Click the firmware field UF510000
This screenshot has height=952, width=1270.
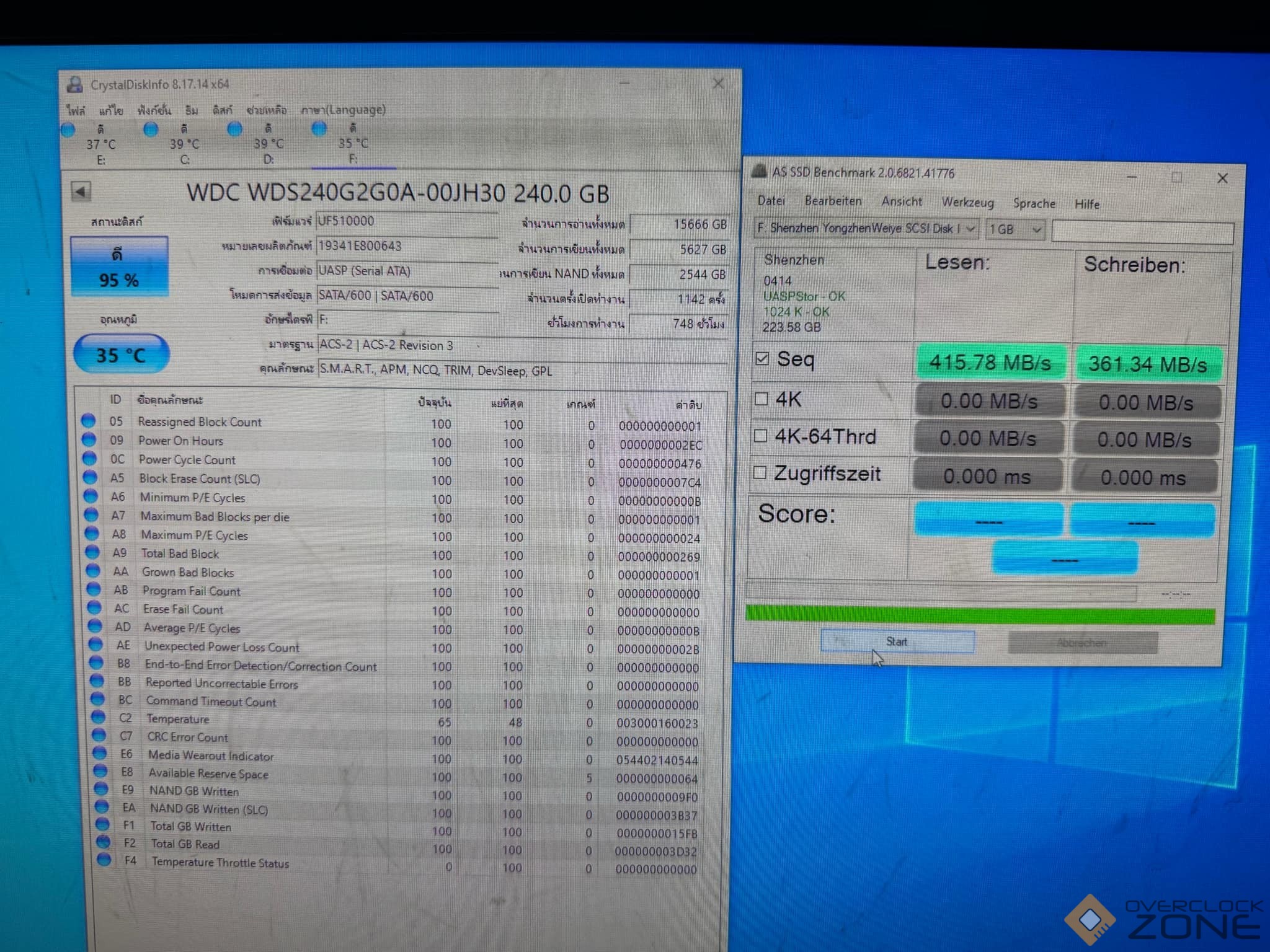point(407,221)
